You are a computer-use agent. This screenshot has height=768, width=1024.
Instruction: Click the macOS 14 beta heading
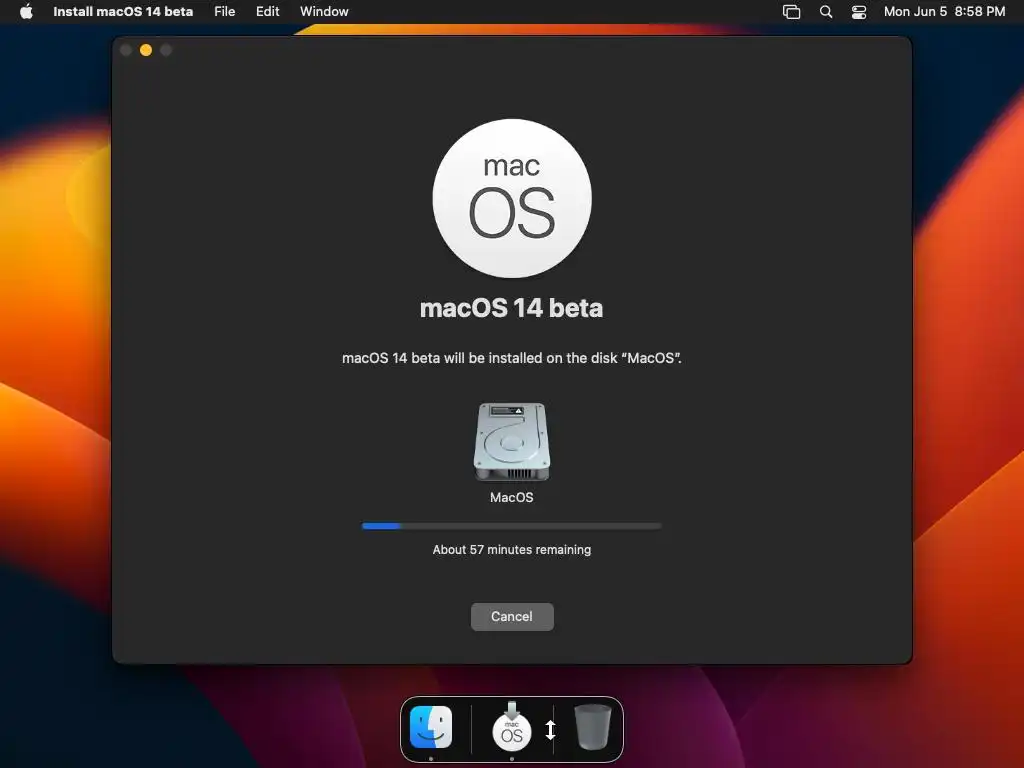(511, 308)
